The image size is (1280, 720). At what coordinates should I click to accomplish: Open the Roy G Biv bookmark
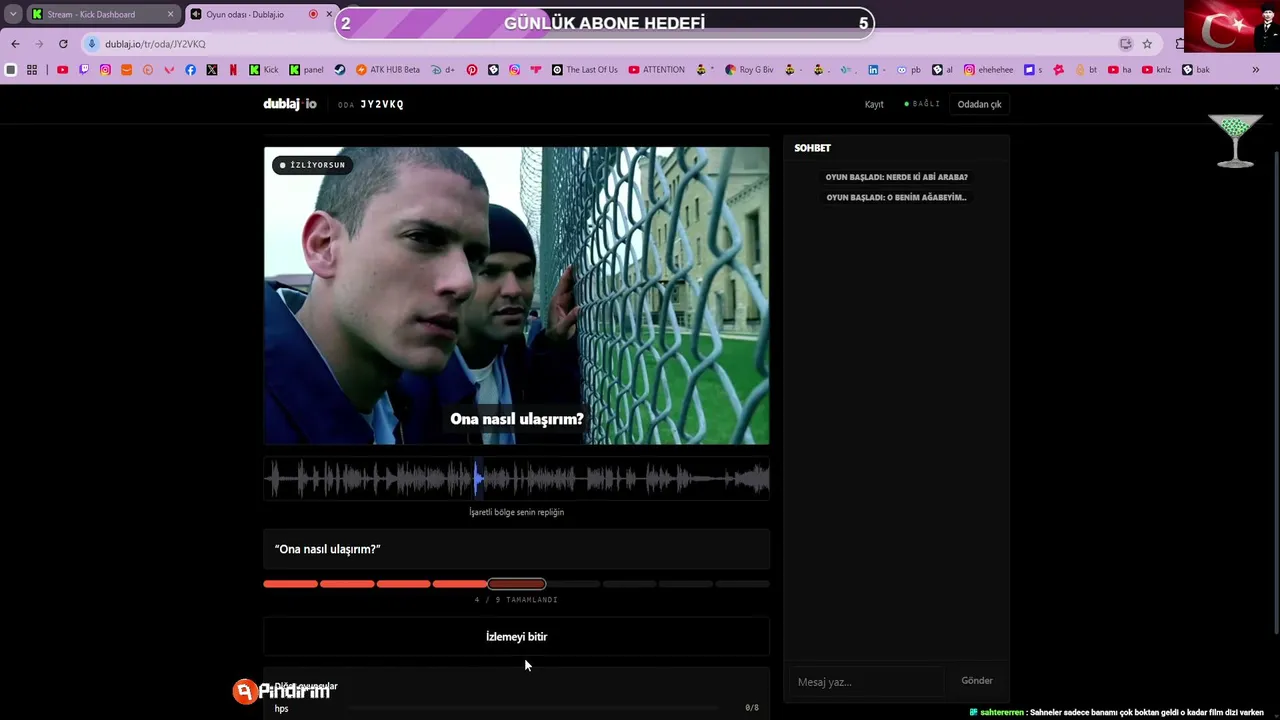749,70
